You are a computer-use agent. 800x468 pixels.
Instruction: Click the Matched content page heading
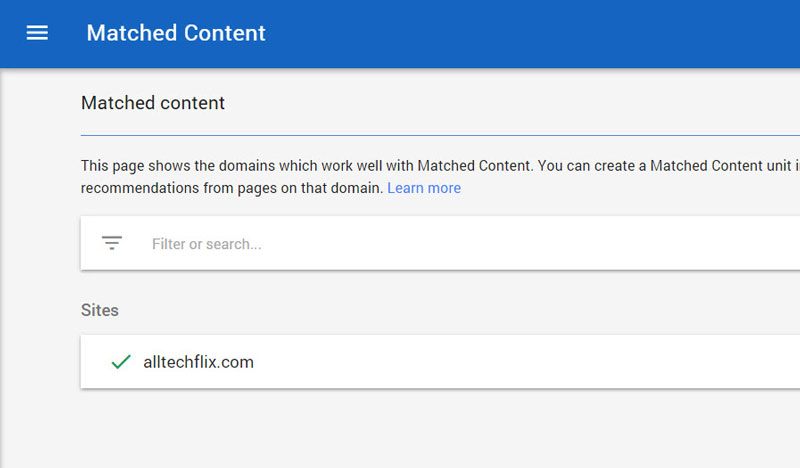pyautogui.click(x=153, y=103)
